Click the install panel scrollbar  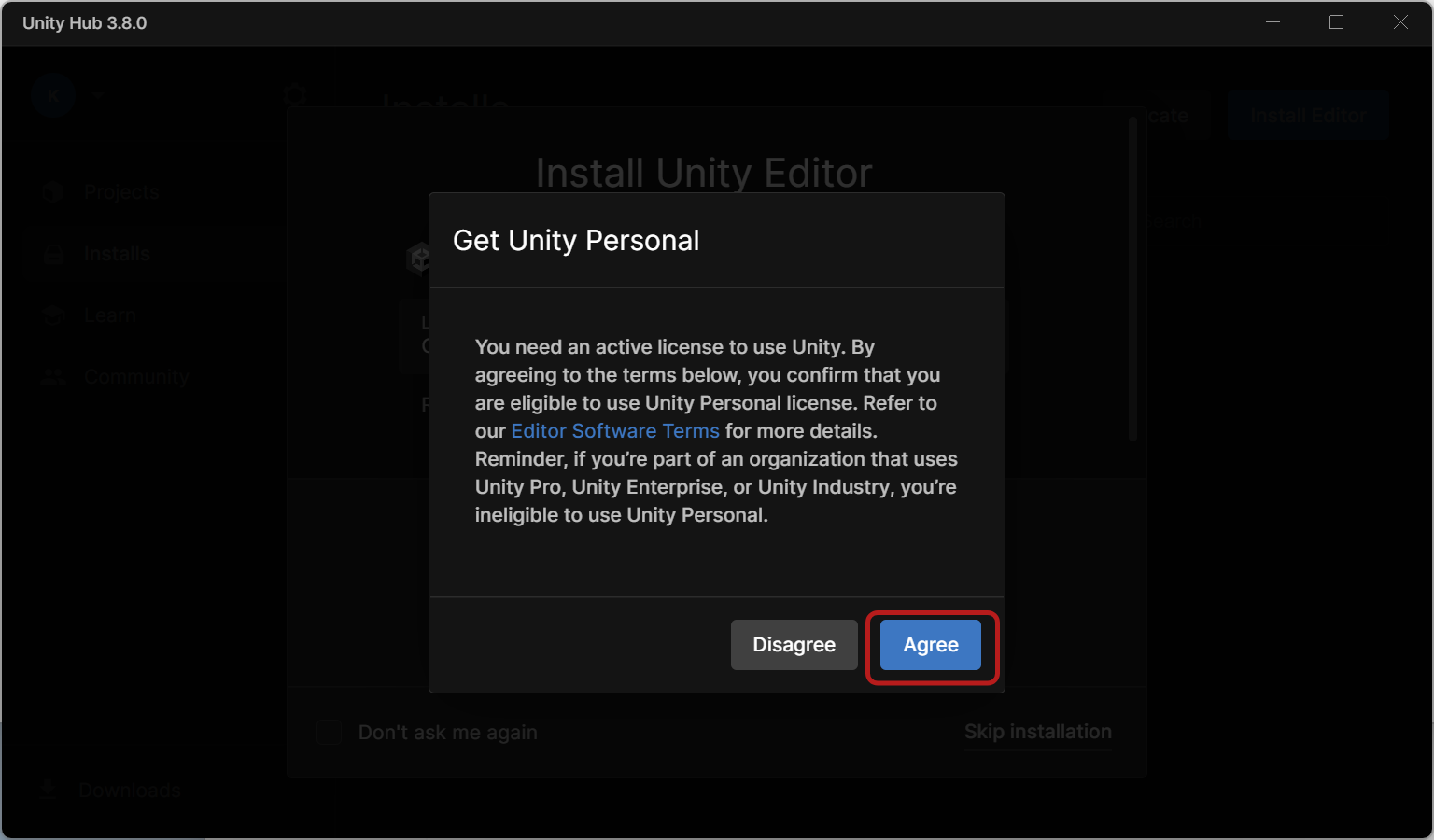pos(1132,277)
